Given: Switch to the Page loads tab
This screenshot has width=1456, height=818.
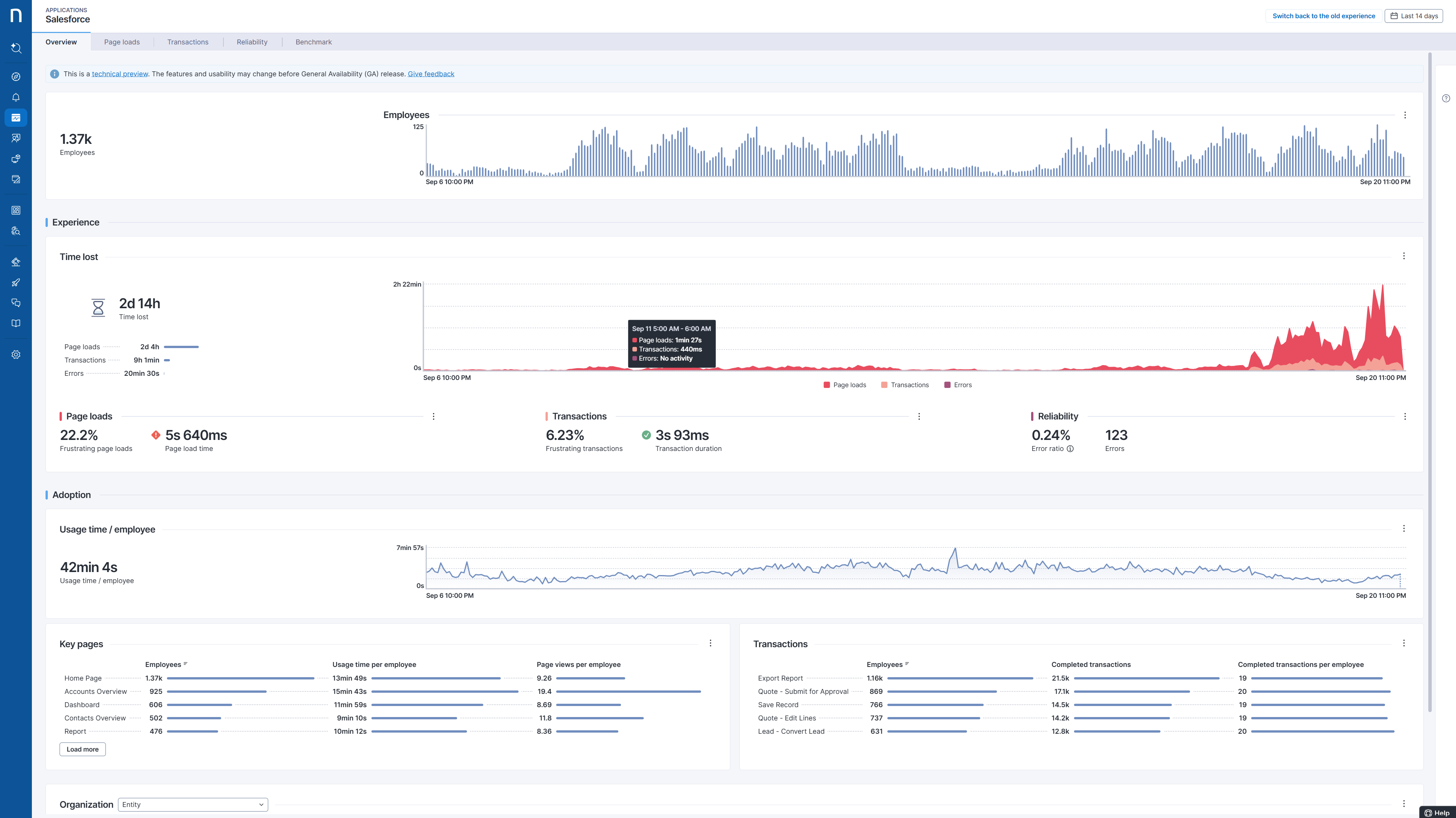Looking at the screenshot, I should click(121, 42).
